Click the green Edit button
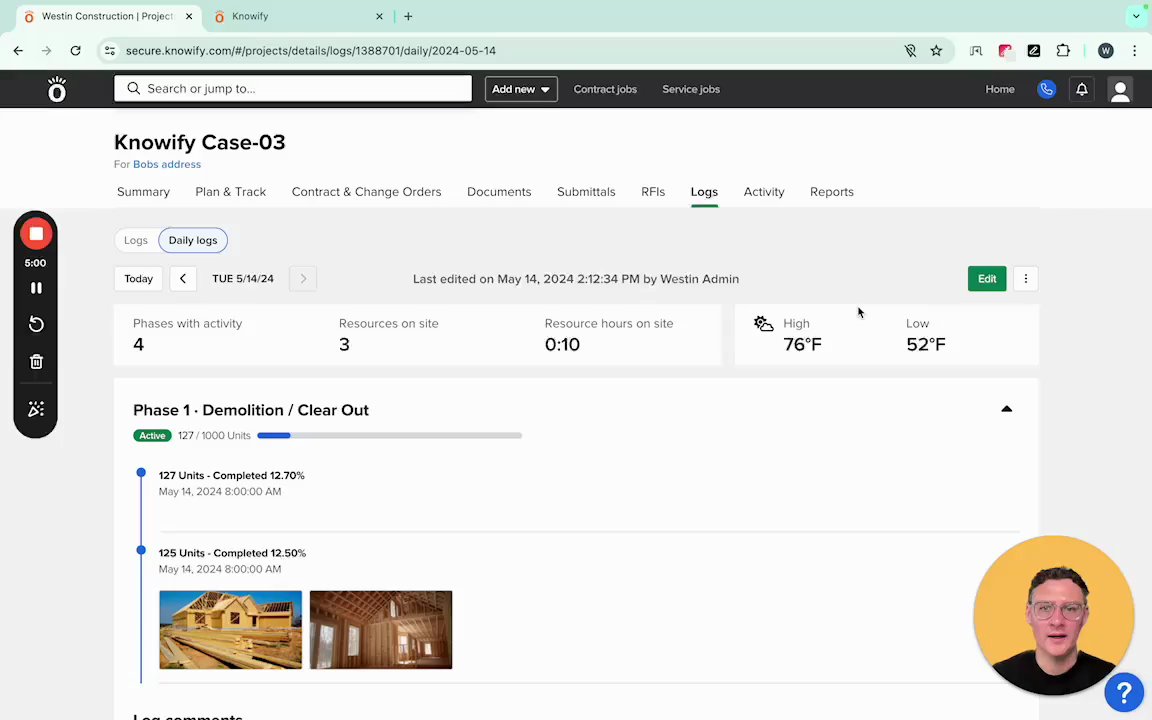 pyautogui.click(x=987, y=279)
